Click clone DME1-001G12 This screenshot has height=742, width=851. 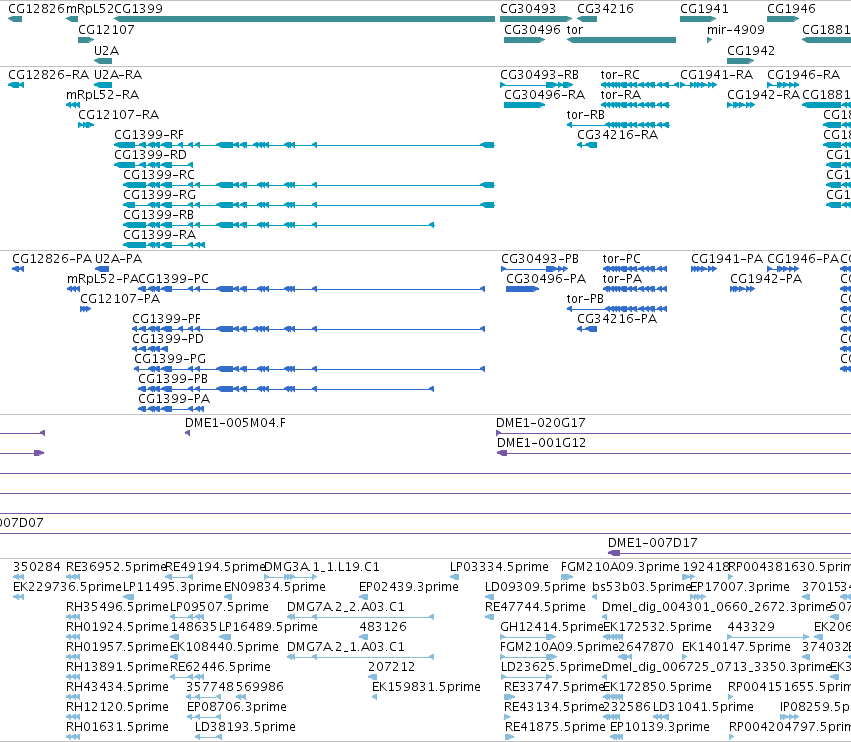click(x=674, y=453)
